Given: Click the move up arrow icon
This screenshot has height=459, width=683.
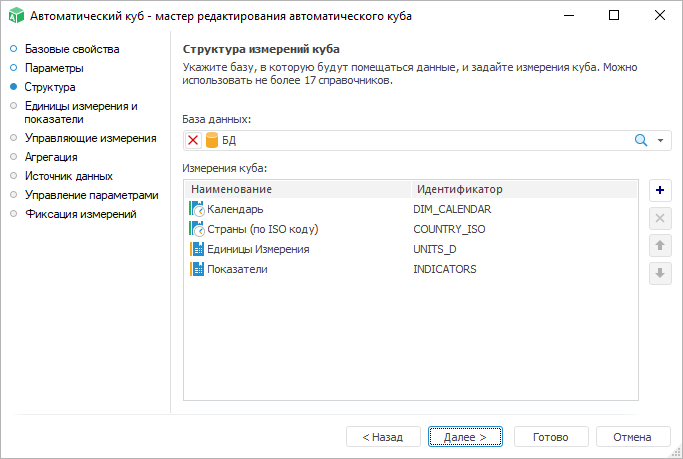Looking at the screenshot, I should [660, 246].
